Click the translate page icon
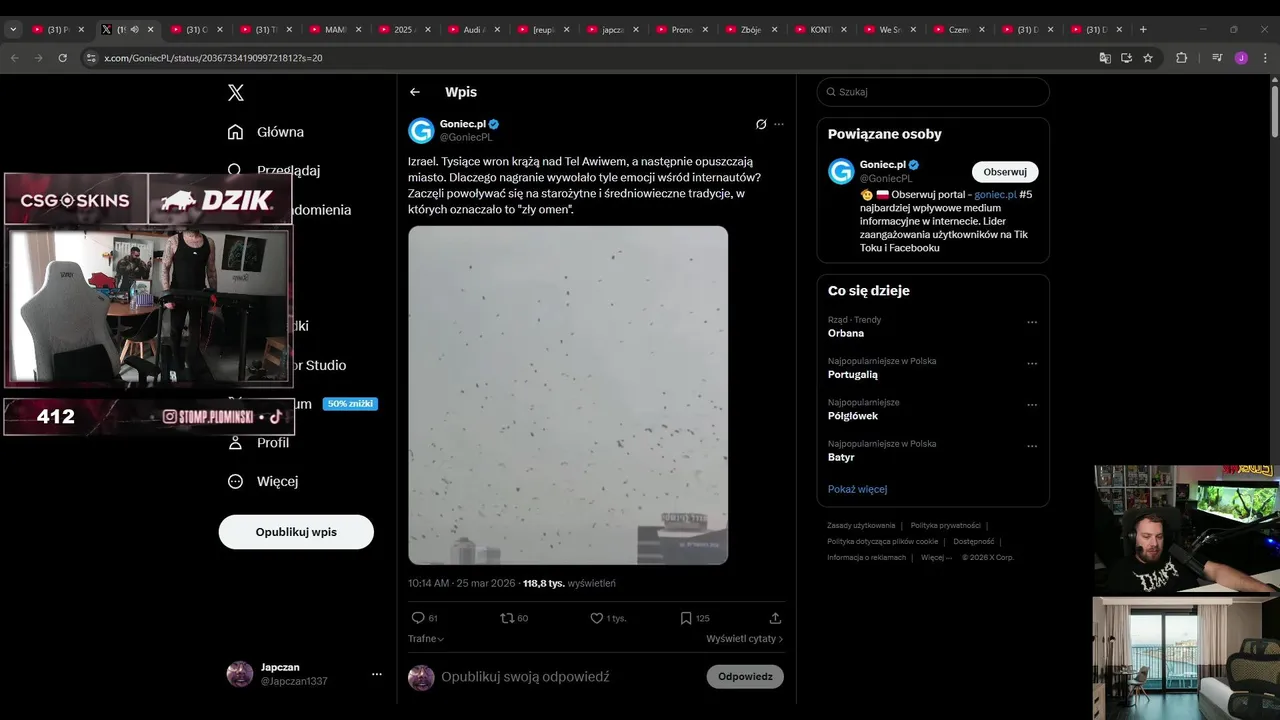The height and width of the screenshot is (720, 1280). pos(1104,58)
